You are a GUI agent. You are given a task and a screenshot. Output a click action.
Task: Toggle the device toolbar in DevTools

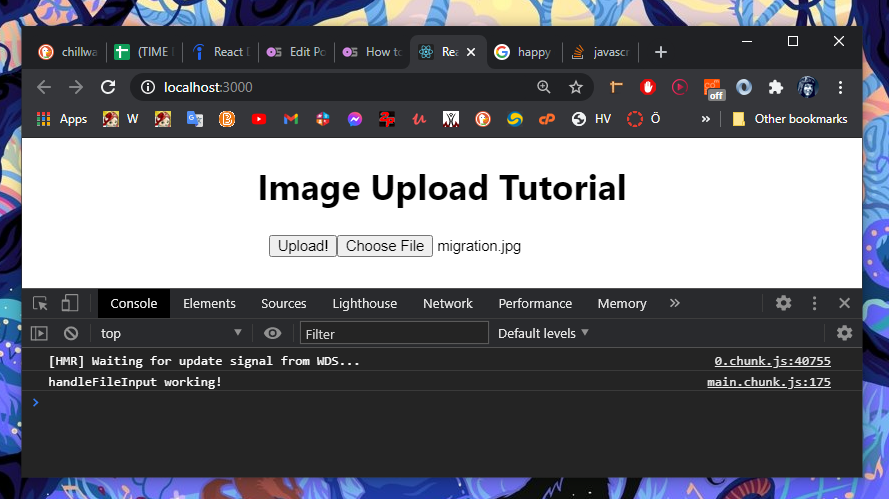(x=70, y=303)
